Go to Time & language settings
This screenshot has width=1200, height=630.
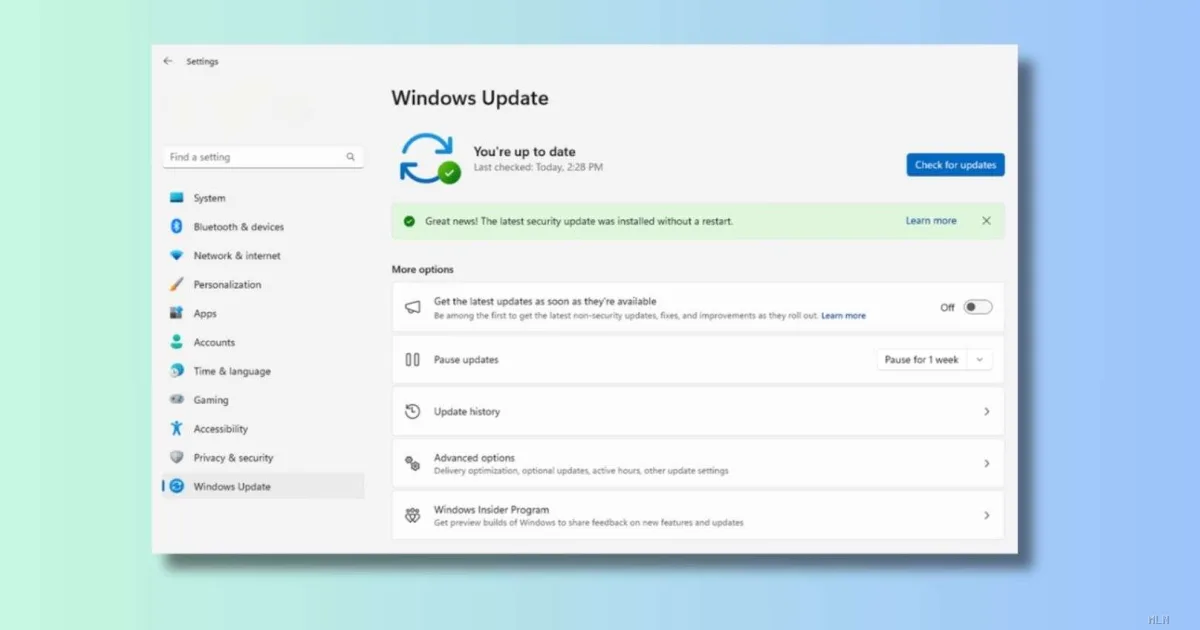click(x=232, y=371)
